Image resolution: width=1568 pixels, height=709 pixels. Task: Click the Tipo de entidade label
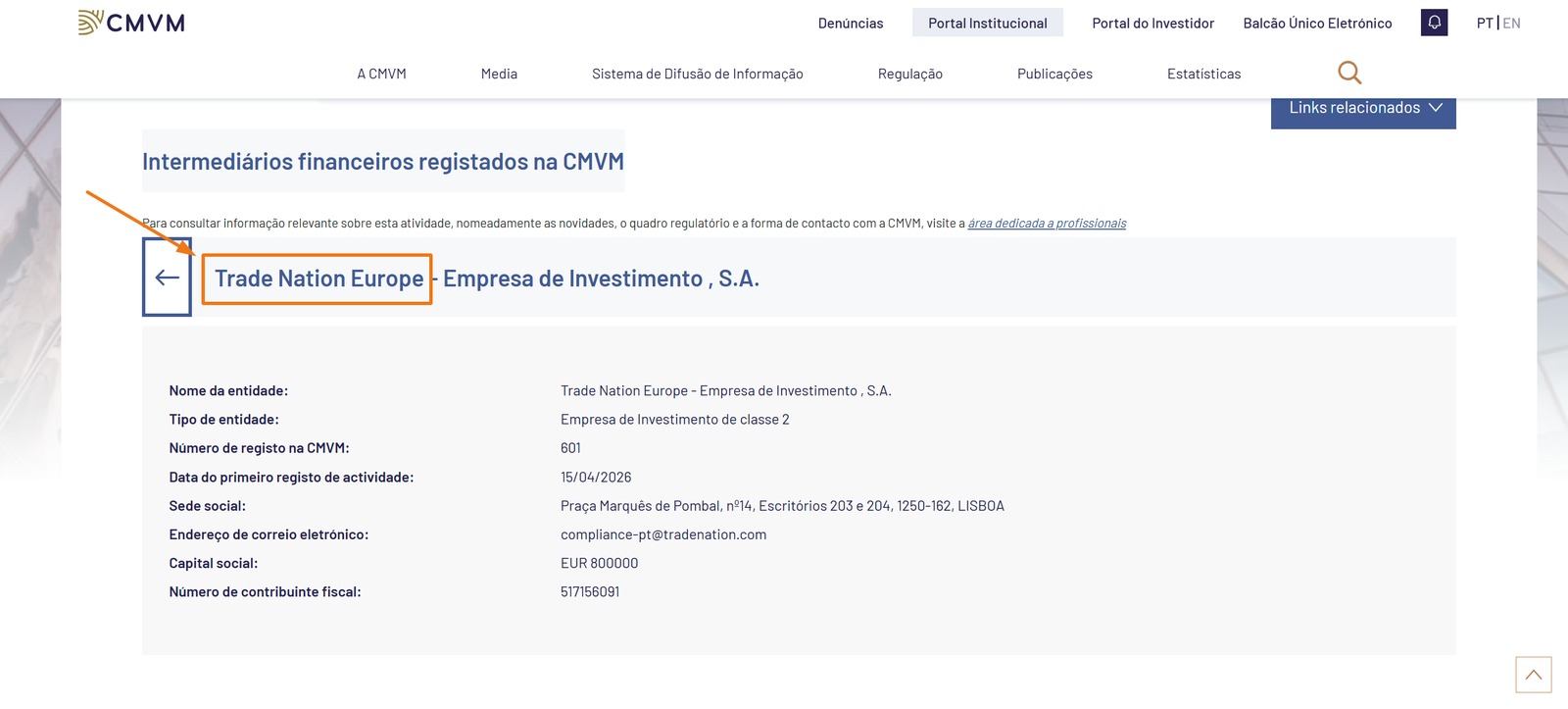tap(223, 420)
